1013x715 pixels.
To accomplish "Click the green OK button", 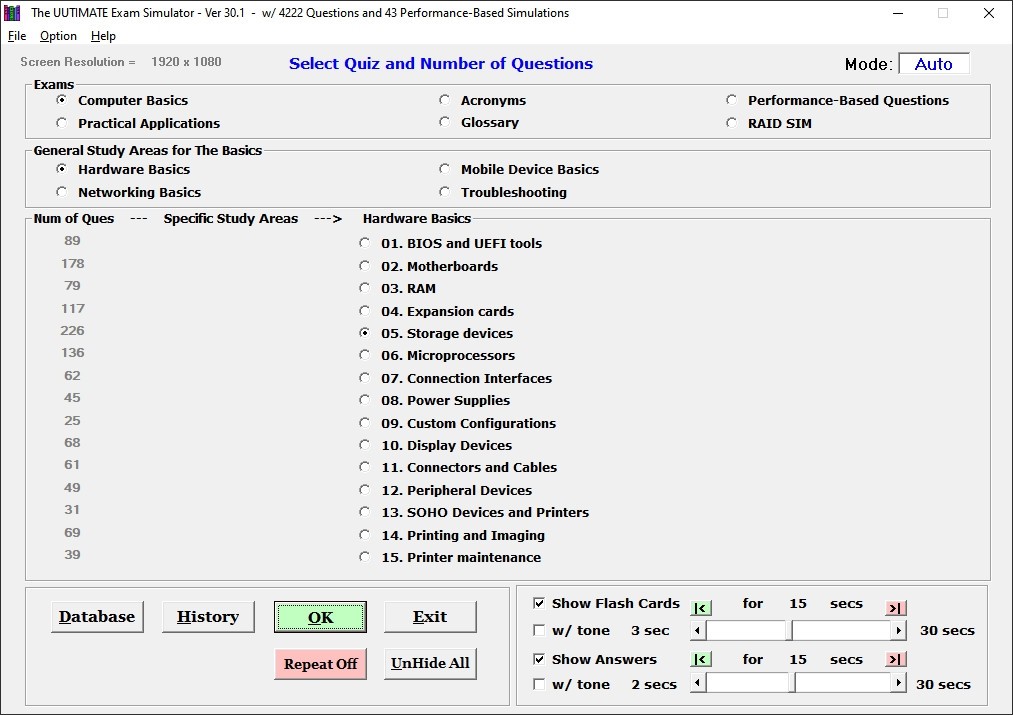I will point(320,617).
